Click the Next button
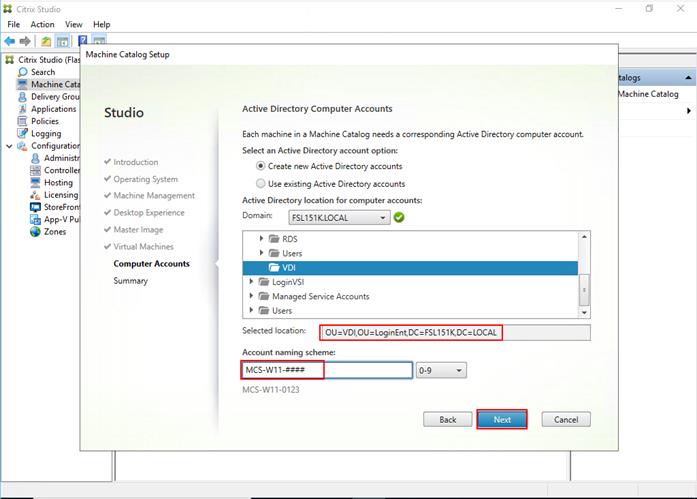Image resolution: width=697 pixels, height=499 pixels. pyautogui.click(x=502, y=419)
